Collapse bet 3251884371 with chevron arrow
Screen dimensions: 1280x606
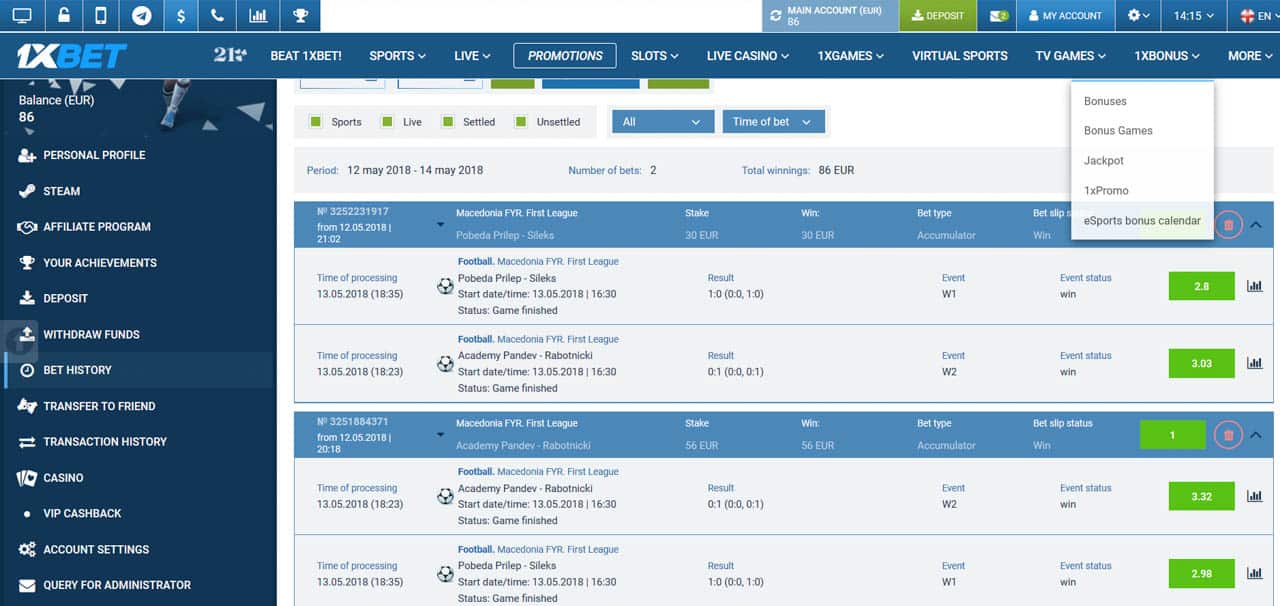coord(1256,435)
